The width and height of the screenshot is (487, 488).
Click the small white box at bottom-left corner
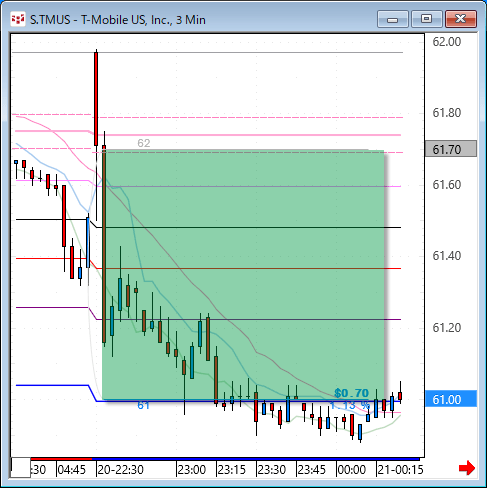(21, 467)
